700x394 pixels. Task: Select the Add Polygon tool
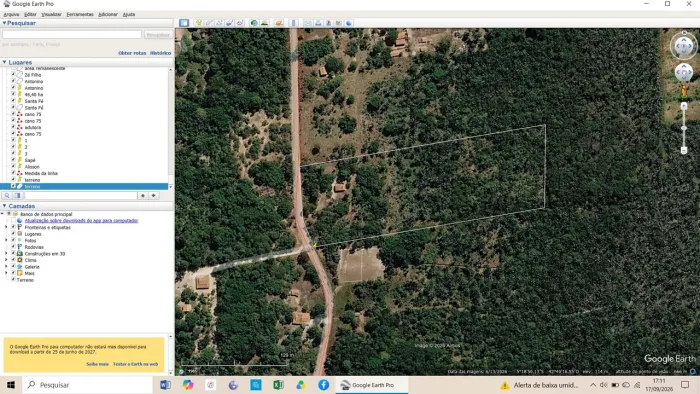pyautogui.click(x=208, y=23)
